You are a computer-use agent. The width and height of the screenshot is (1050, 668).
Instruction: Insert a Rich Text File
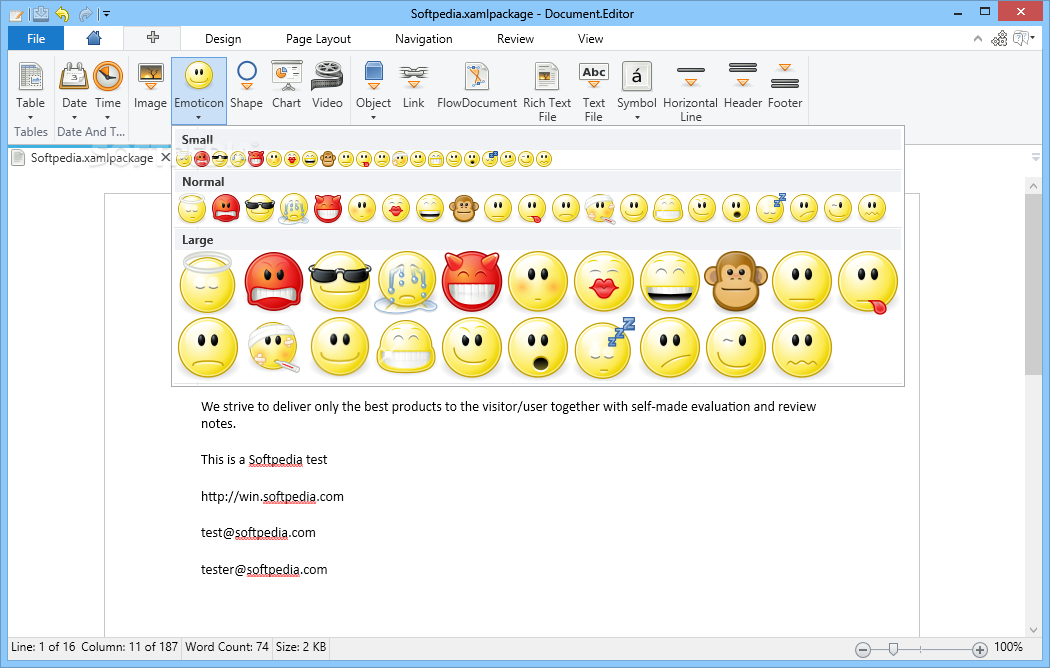tap(547, 91)
